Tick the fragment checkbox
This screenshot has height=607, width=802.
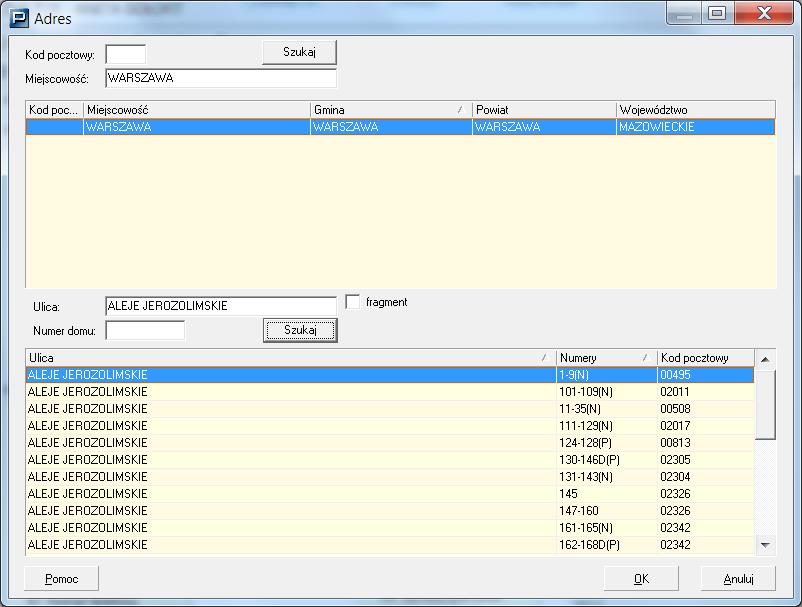tap(352, 302)
